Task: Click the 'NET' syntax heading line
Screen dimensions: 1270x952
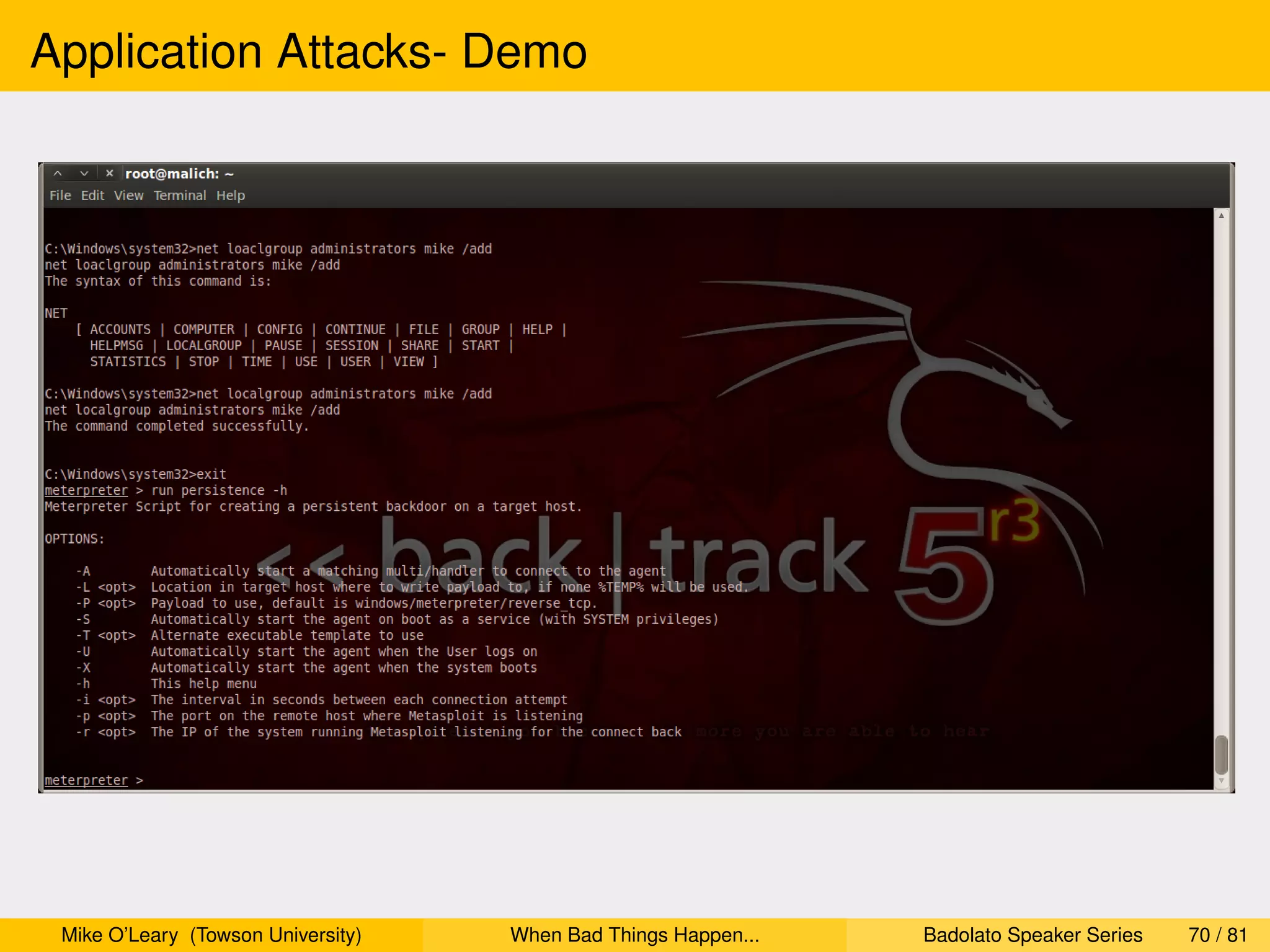Action: (x=56, y=314)
